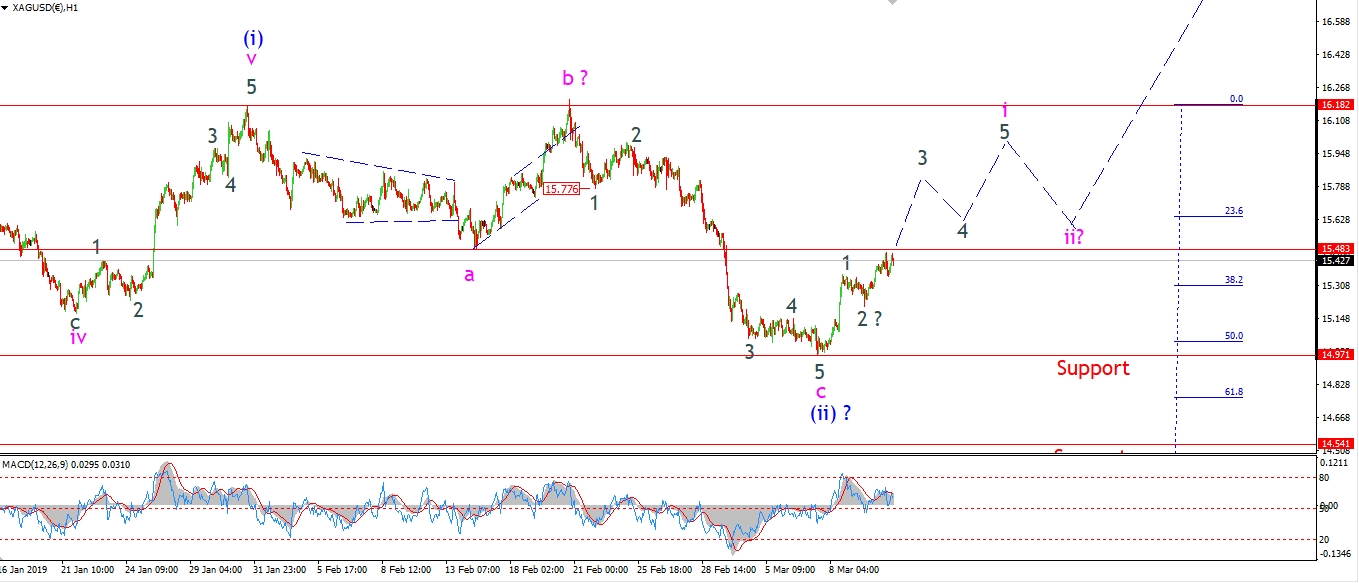This screenshot has height=583, width=1359.
Task: Click the blue '(i)' wave label at top
Action: [x=253, y=38]
